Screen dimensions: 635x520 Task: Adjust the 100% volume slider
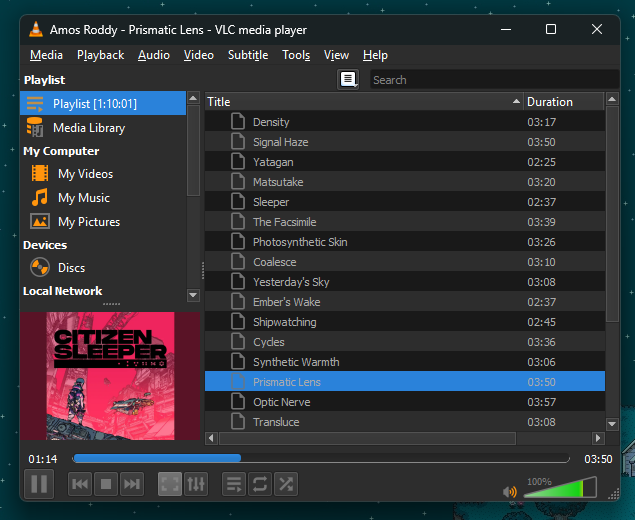click(x=560, y=487)
